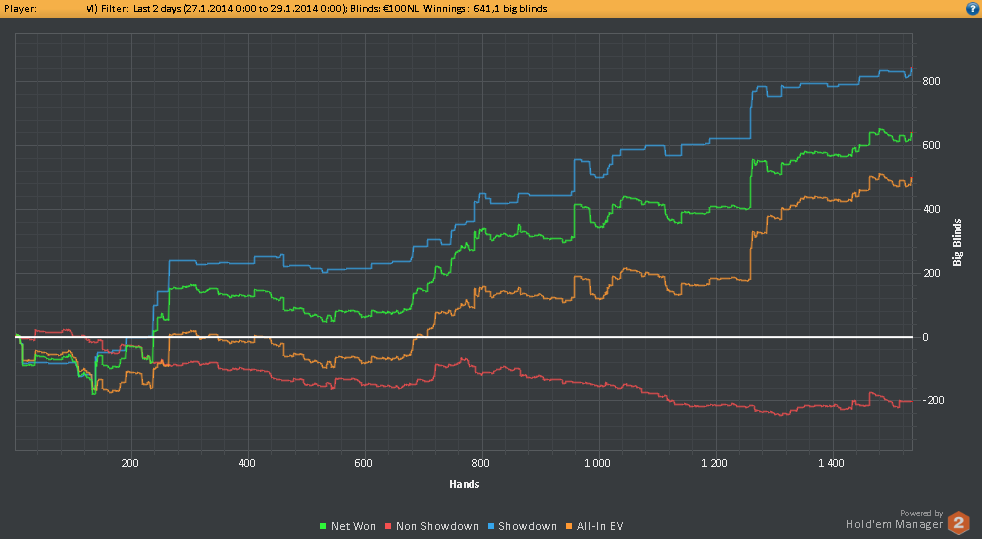982x539 pixels.
Task: Toggle the Net Won series label
Action: (355, 525)
